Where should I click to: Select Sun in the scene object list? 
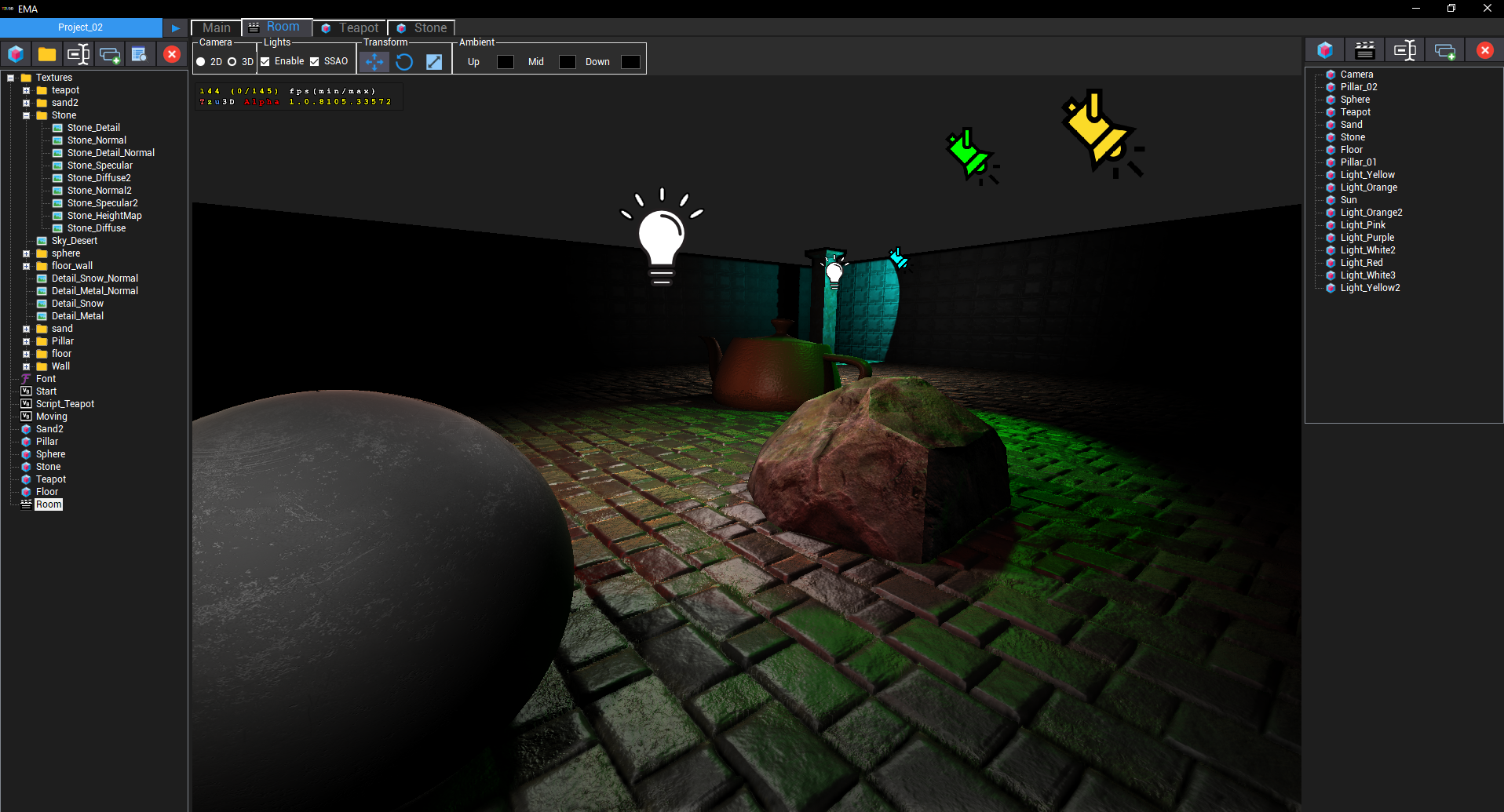click(1349, 200)
